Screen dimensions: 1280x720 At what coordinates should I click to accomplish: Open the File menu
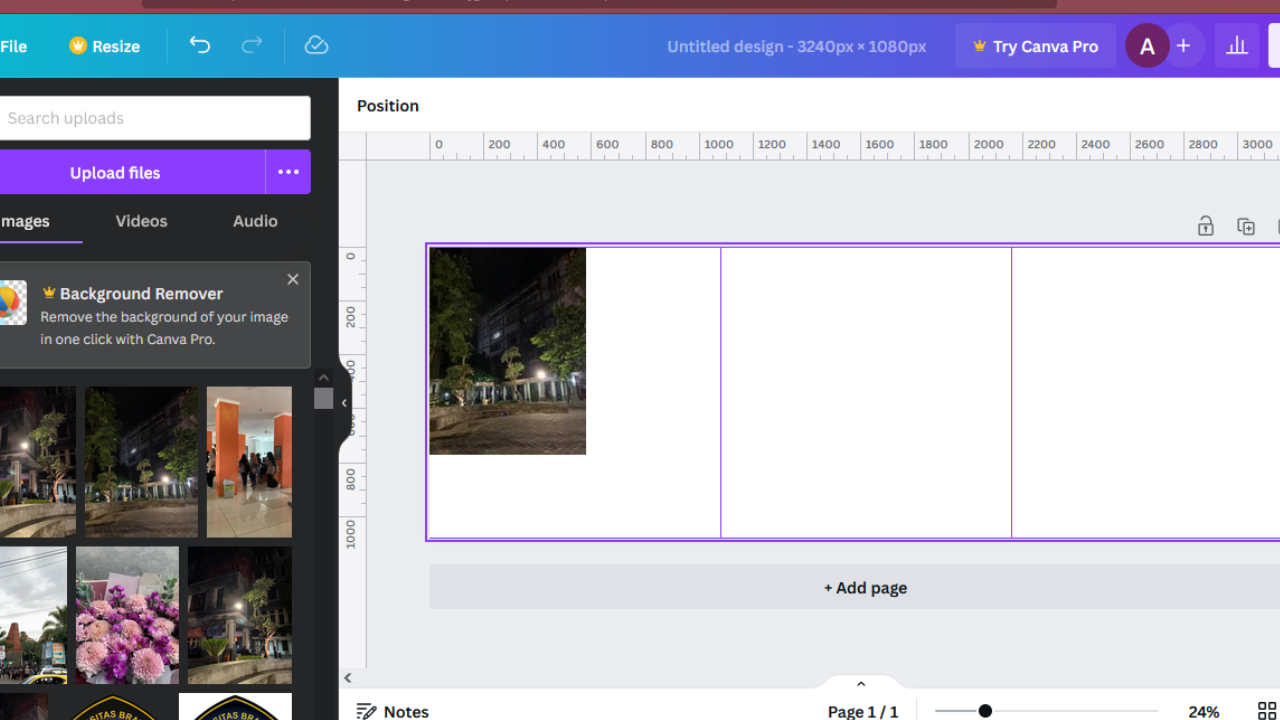(14, 46)
